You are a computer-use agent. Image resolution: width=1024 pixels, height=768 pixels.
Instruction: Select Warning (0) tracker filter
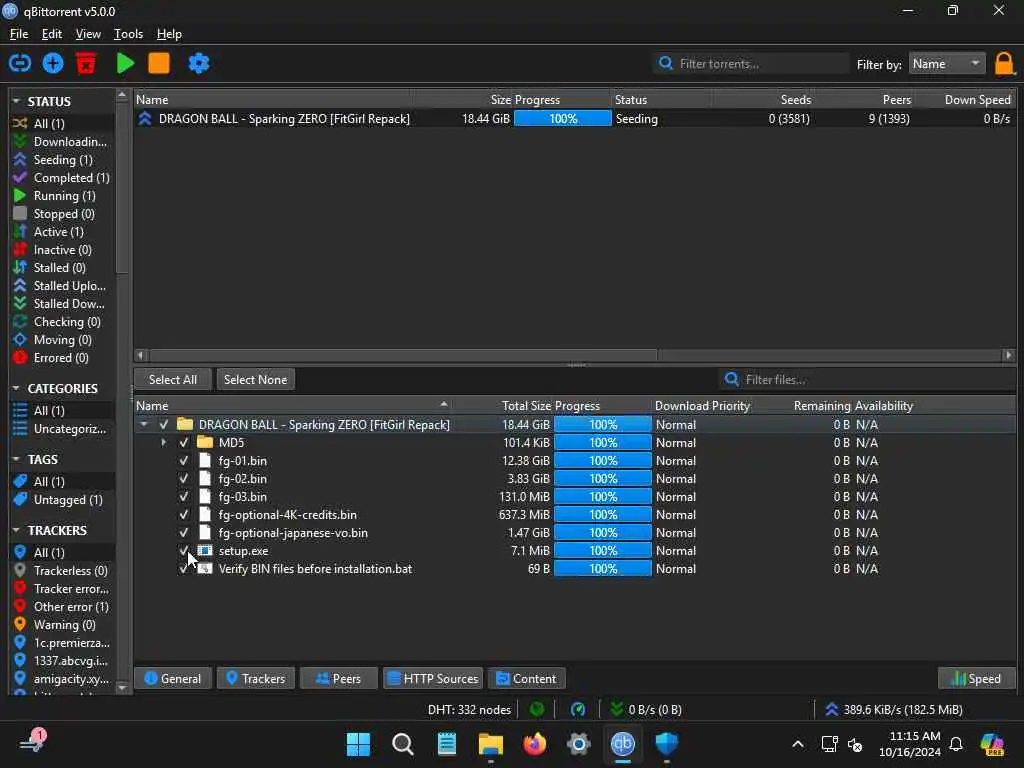pyautogui.click(x=63, y=624)
